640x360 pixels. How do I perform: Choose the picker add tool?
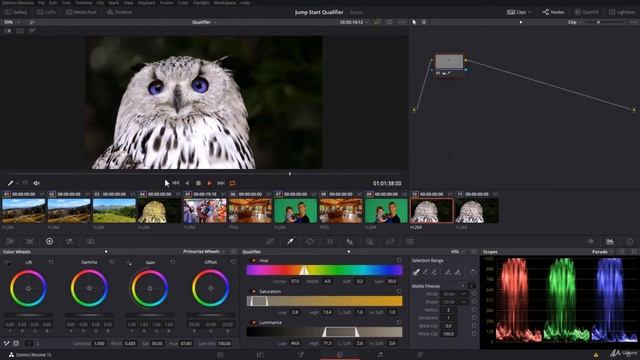point(434,272)
